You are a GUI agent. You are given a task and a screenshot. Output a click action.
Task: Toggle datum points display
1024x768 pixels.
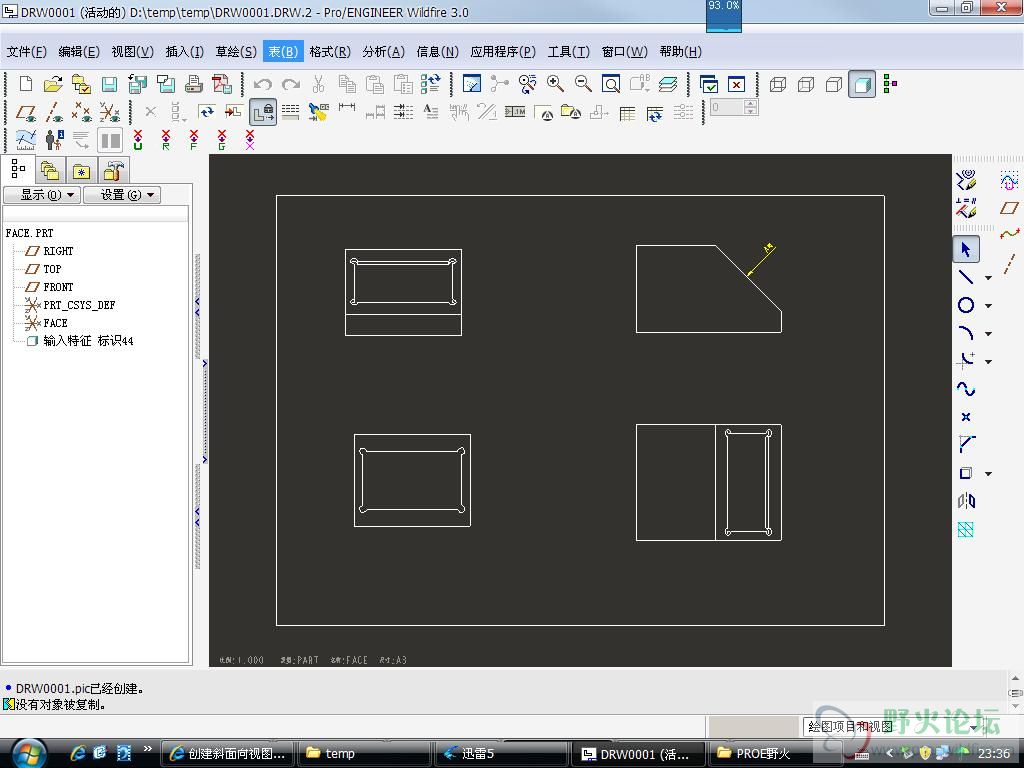click(x=82, y=112)
